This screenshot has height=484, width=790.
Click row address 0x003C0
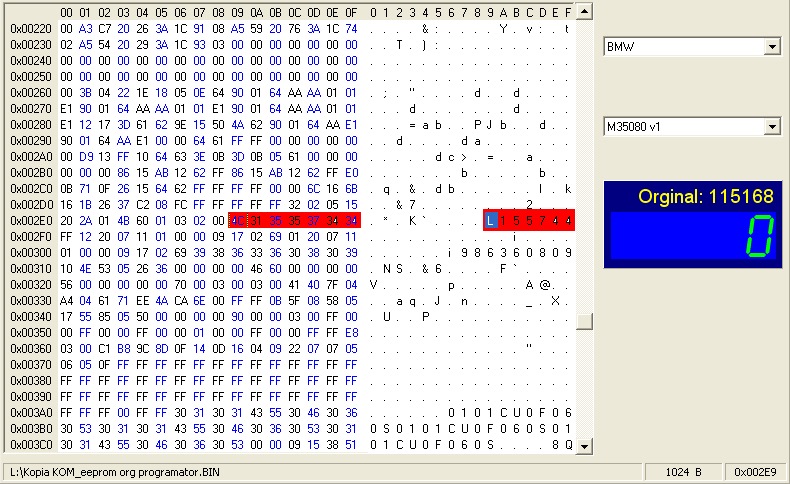31,445
